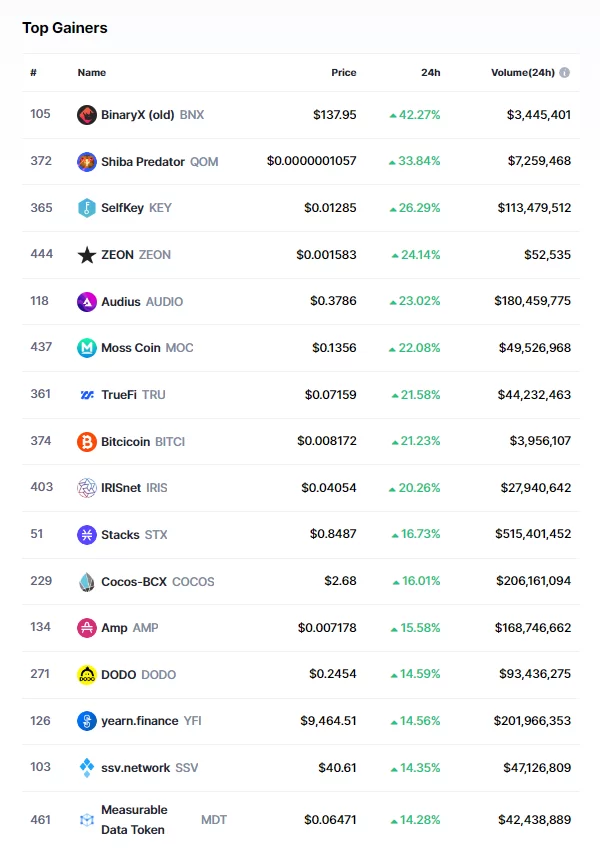Click the ZEON star icon
The height and width of the screenshot is (848, 600).
point(87,255)
